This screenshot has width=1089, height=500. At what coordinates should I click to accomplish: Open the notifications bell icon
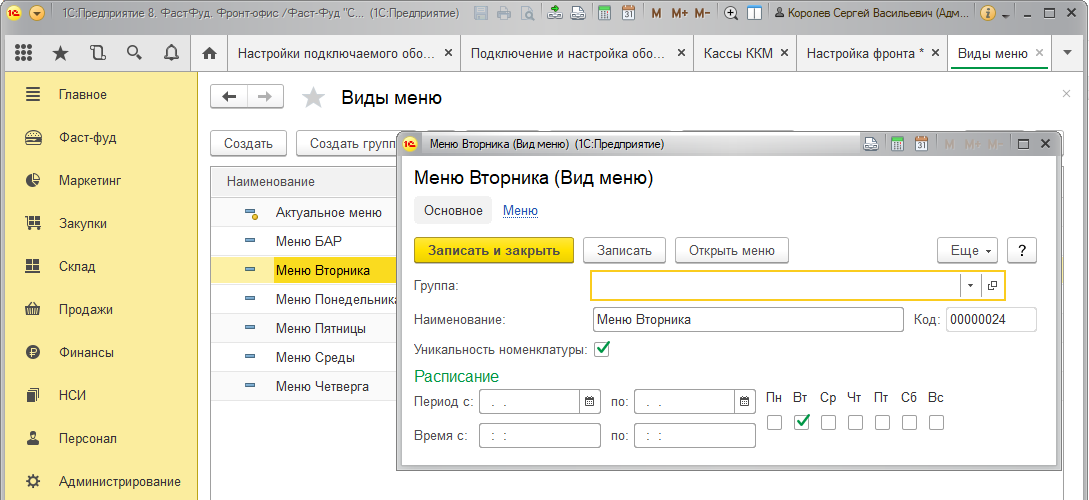coord(171,53)
